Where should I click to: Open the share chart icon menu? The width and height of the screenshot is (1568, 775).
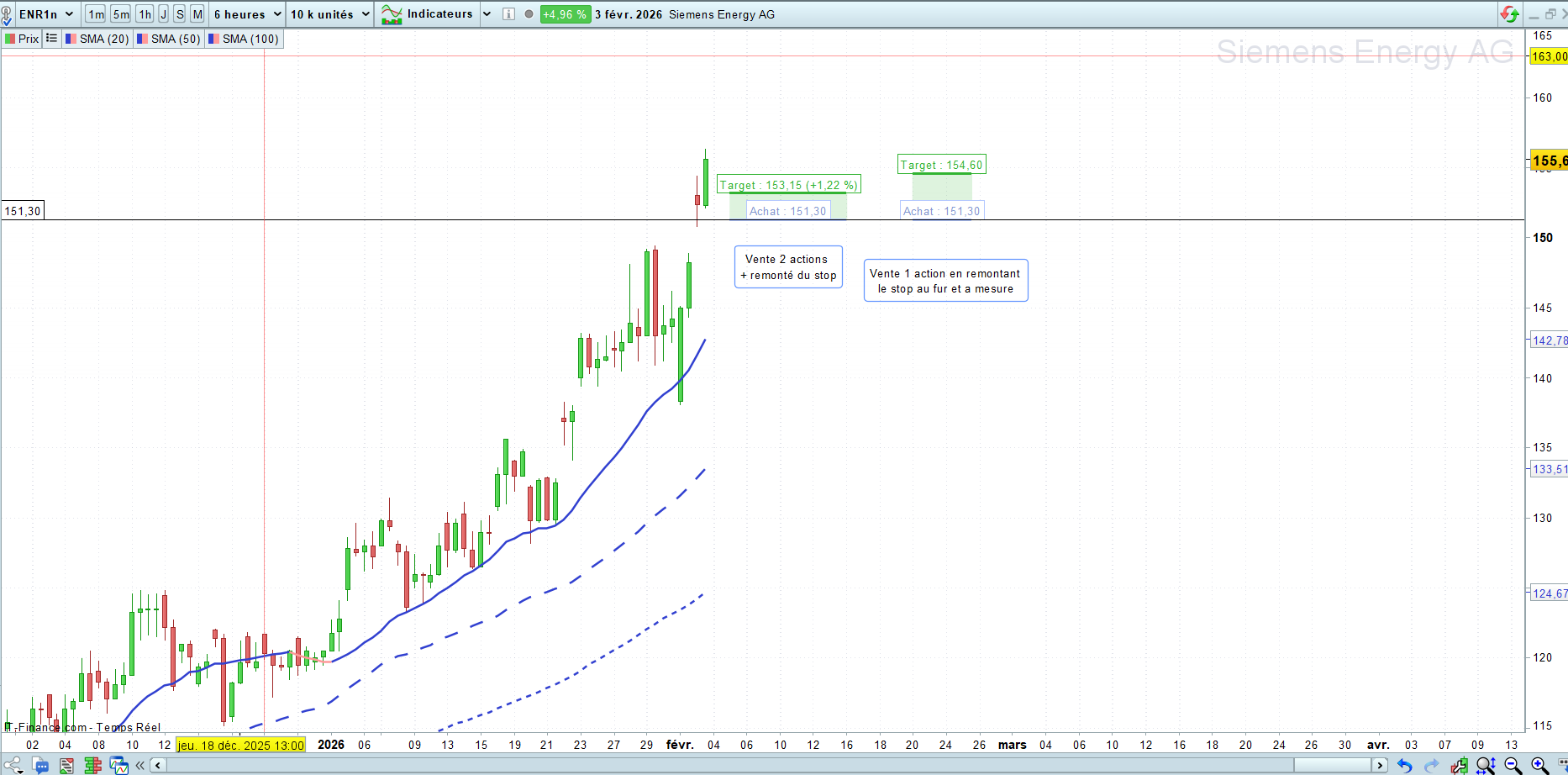click(13, 765)
